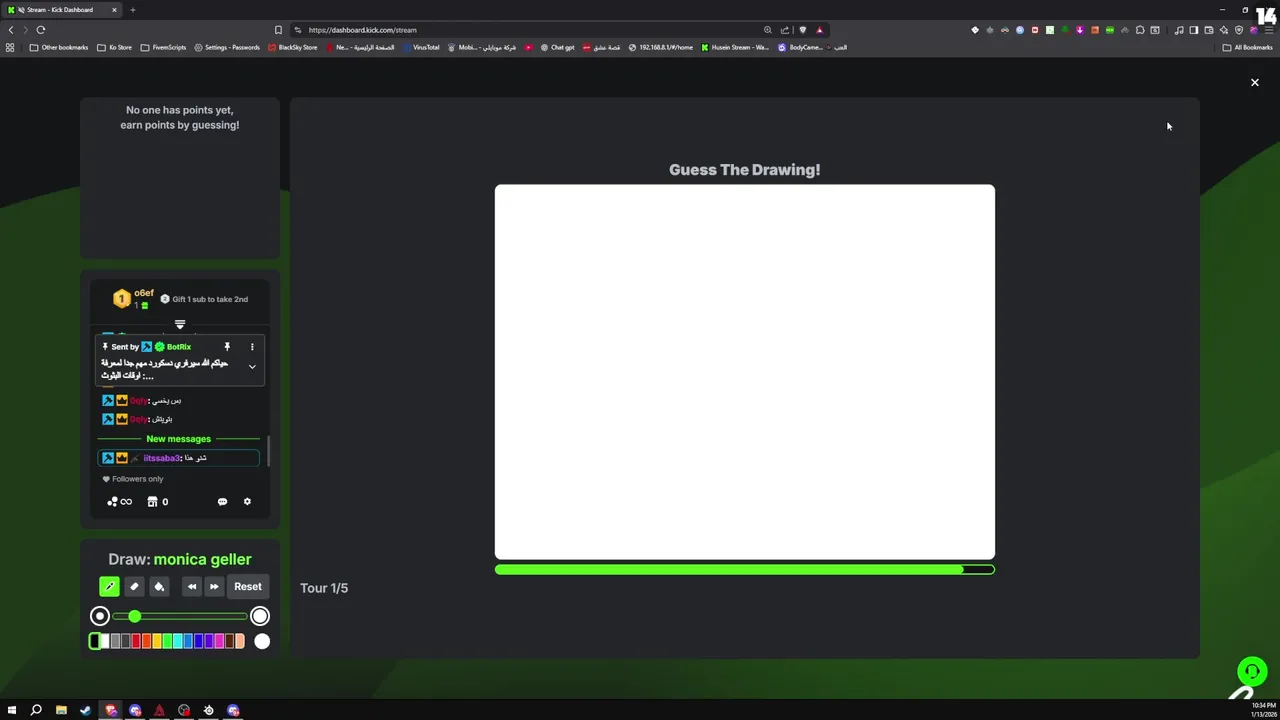Expand the pinned BotRix message
Image resolution: width=1280 pixels, height=720 pixels.
[252, 367]
